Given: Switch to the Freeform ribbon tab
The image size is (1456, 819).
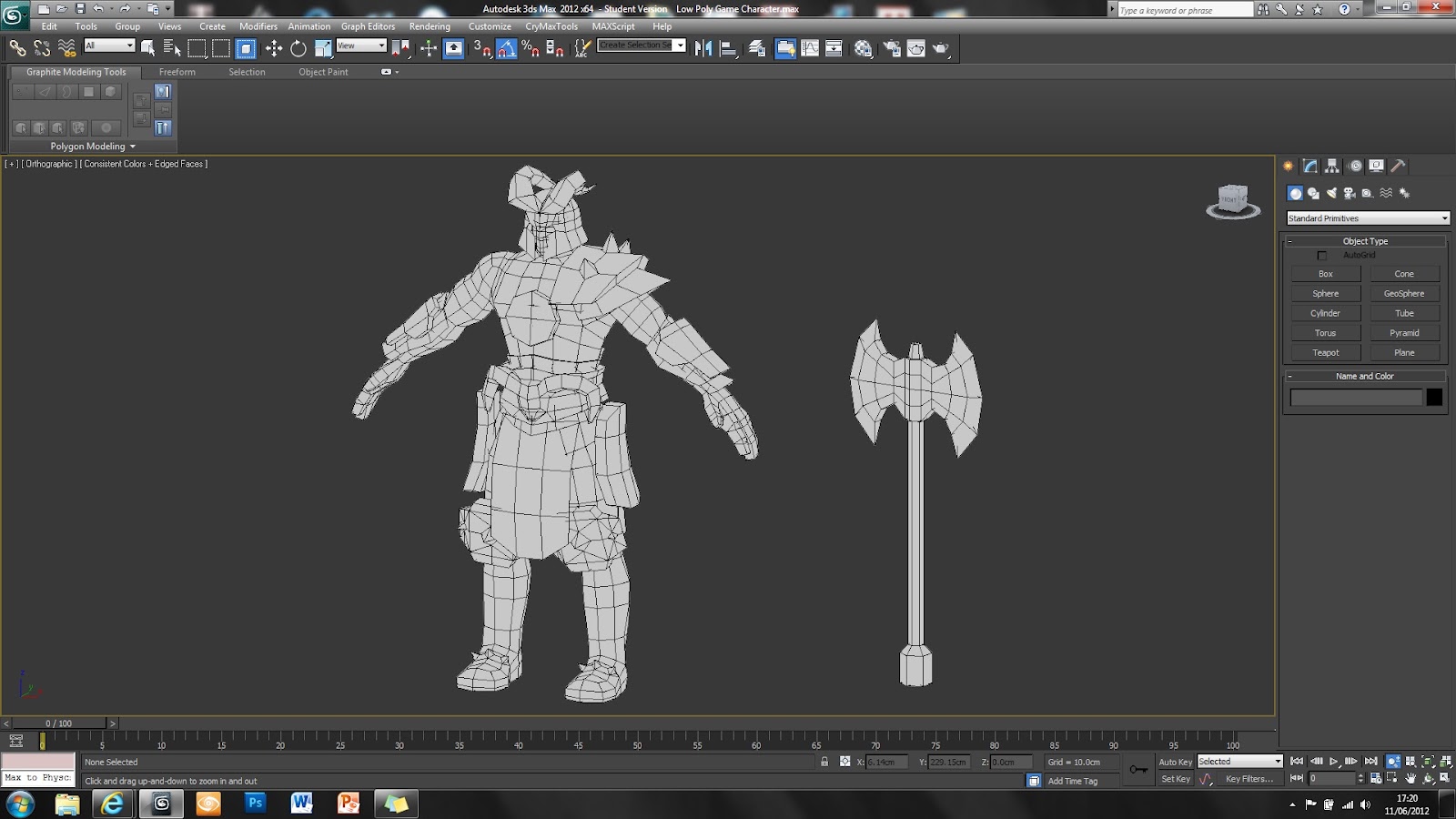Looking at the screenshot, I should pyautogui.click(x=177, y=72).
